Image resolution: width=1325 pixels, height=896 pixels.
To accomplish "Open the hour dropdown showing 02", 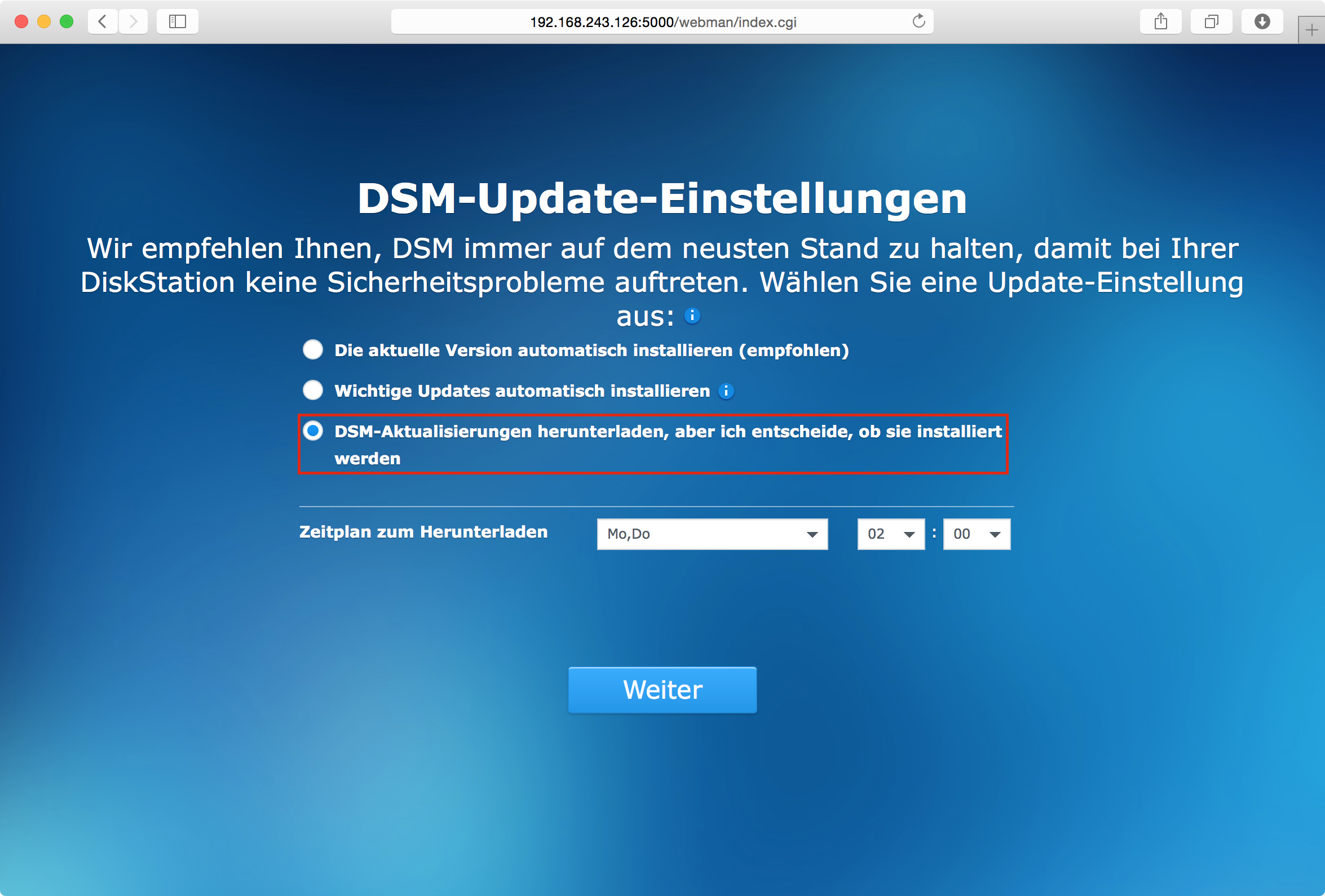I will (890, 534).
